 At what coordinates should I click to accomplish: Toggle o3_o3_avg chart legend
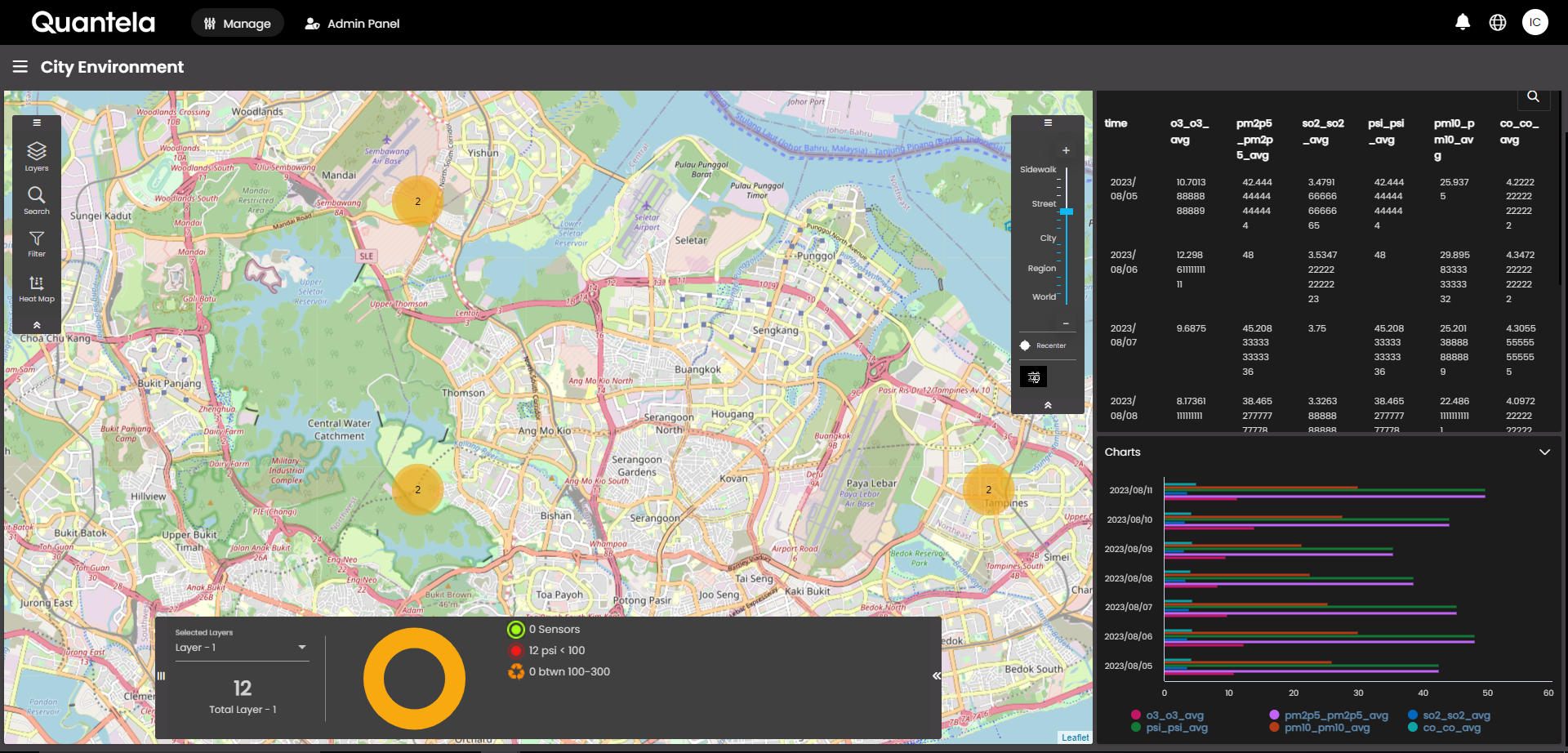(x=1168, y=715)
